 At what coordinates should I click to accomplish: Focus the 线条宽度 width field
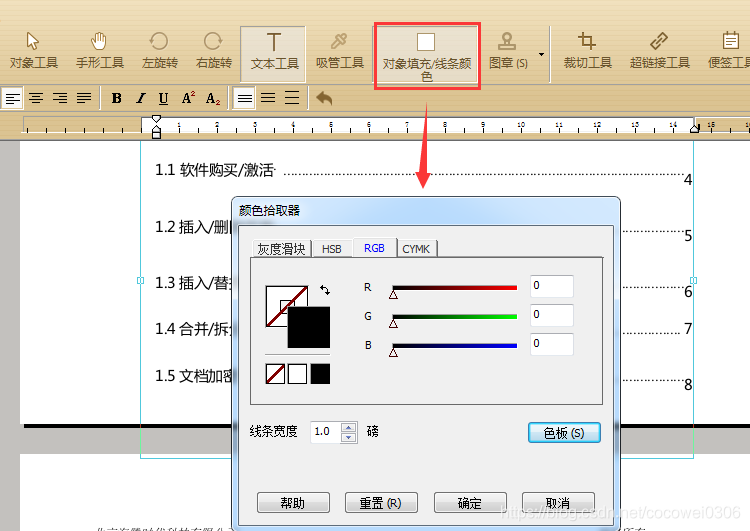pyautogui.click(x=326, y=432)
